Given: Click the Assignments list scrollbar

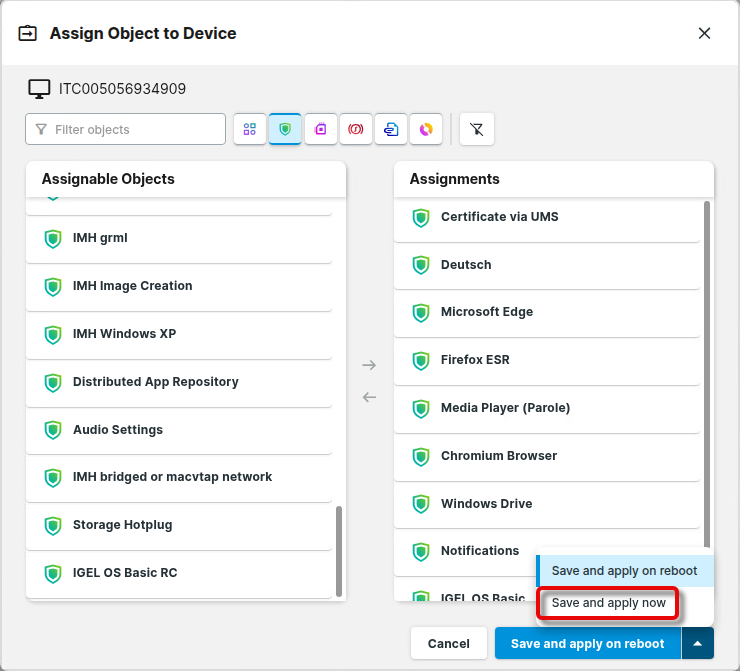Looking at the screenshot, I should pyautogui.click(x=707, y=370).
